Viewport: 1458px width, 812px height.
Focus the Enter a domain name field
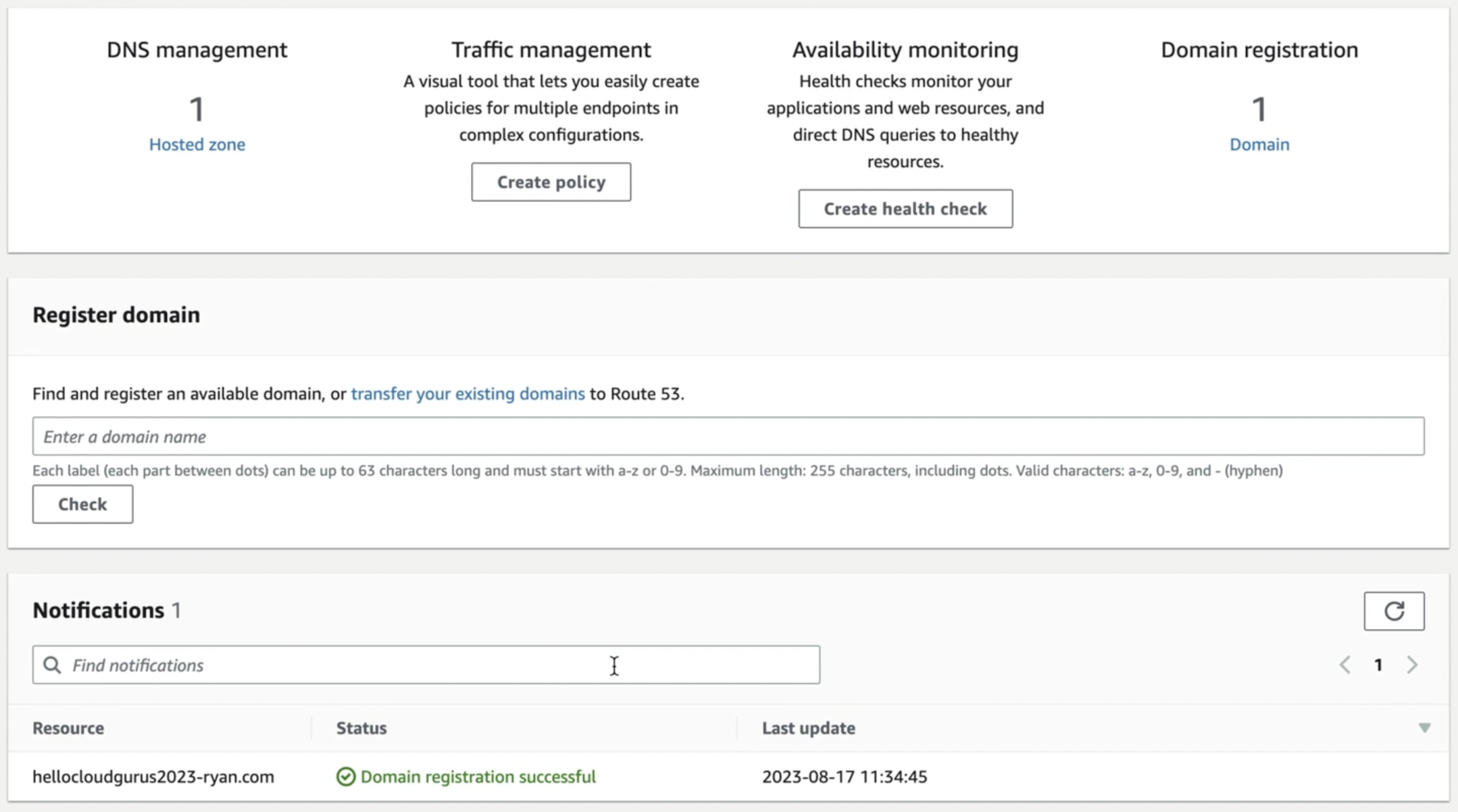[x=728, y=436]
